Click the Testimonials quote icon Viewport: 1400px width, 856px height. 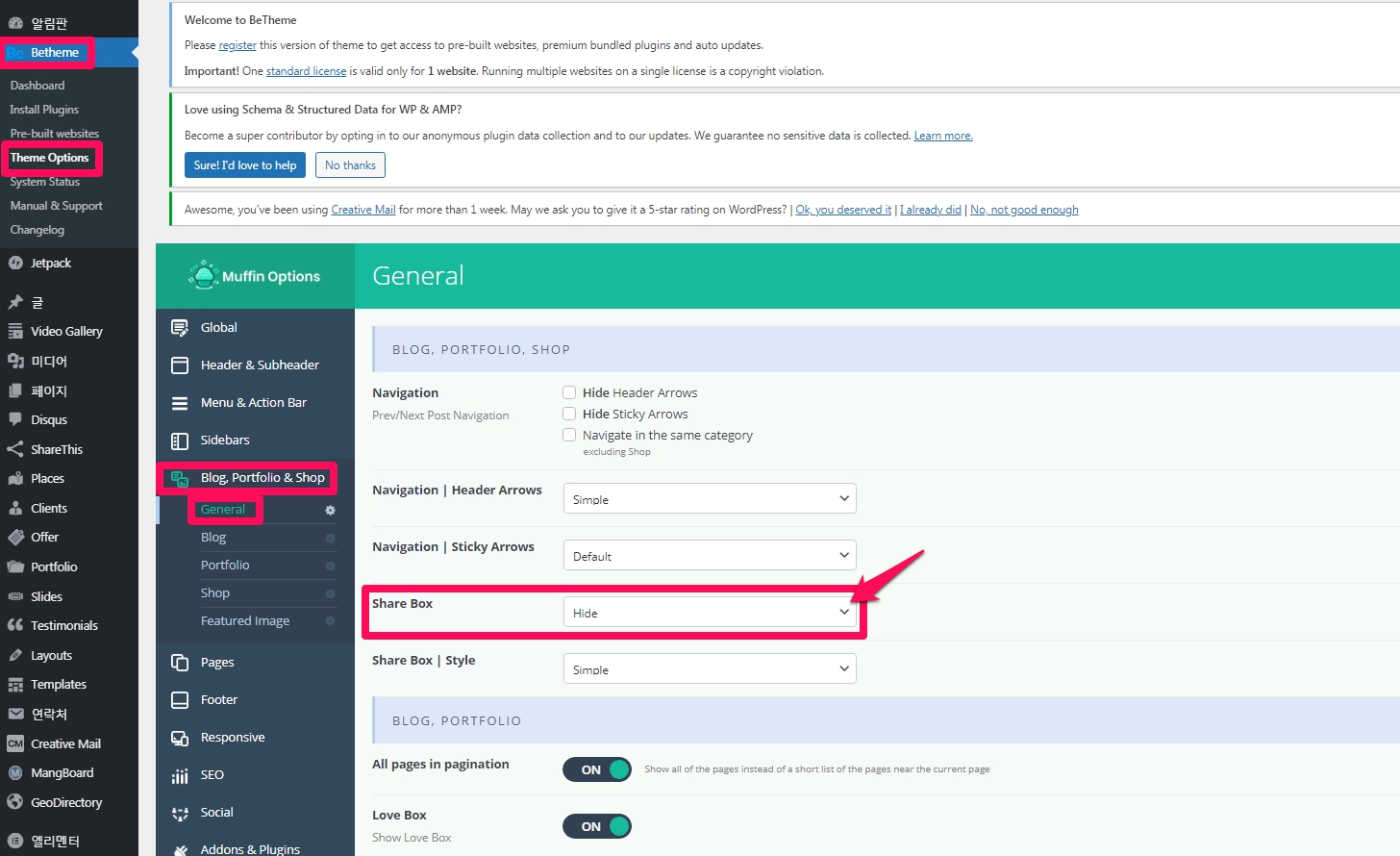pos(15,625)
